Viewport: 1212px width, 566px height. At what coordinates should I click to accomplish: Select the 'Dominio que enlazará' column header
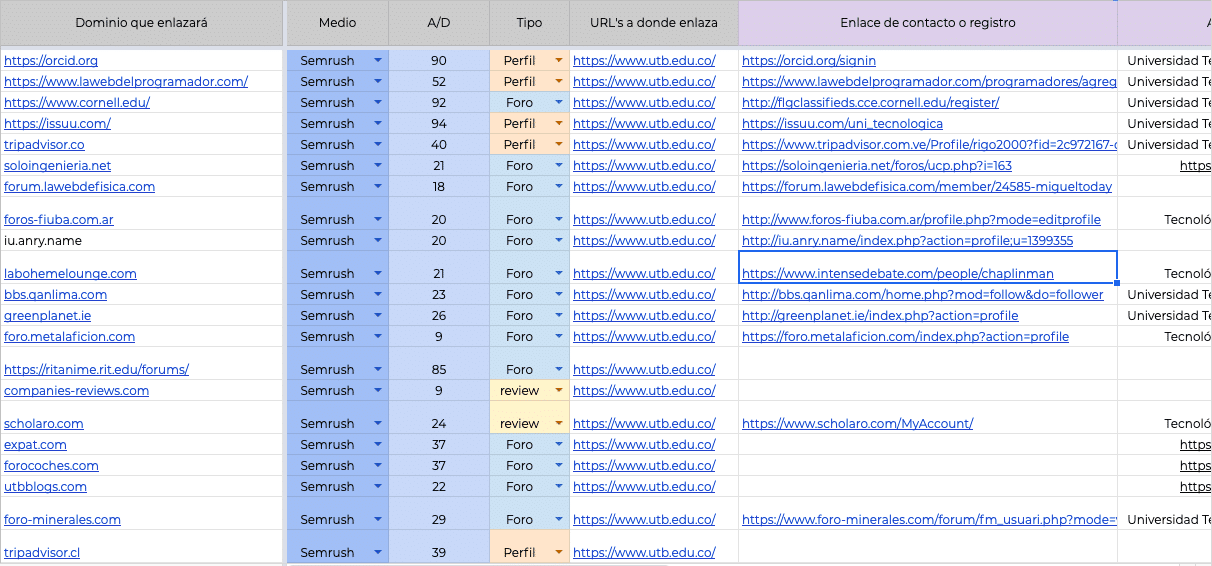[141, 22]
